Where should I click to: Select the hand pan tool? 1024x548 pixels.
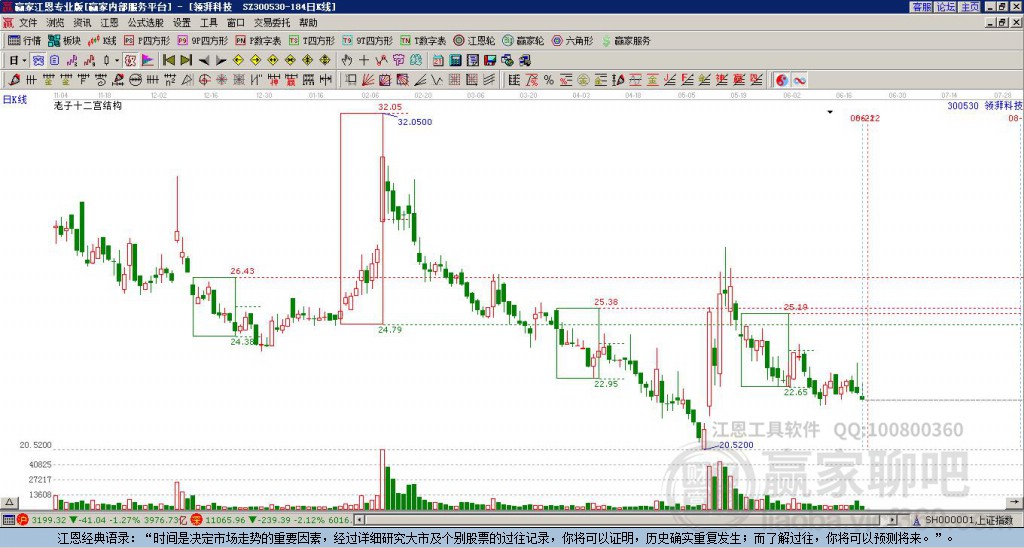[347, 61]
